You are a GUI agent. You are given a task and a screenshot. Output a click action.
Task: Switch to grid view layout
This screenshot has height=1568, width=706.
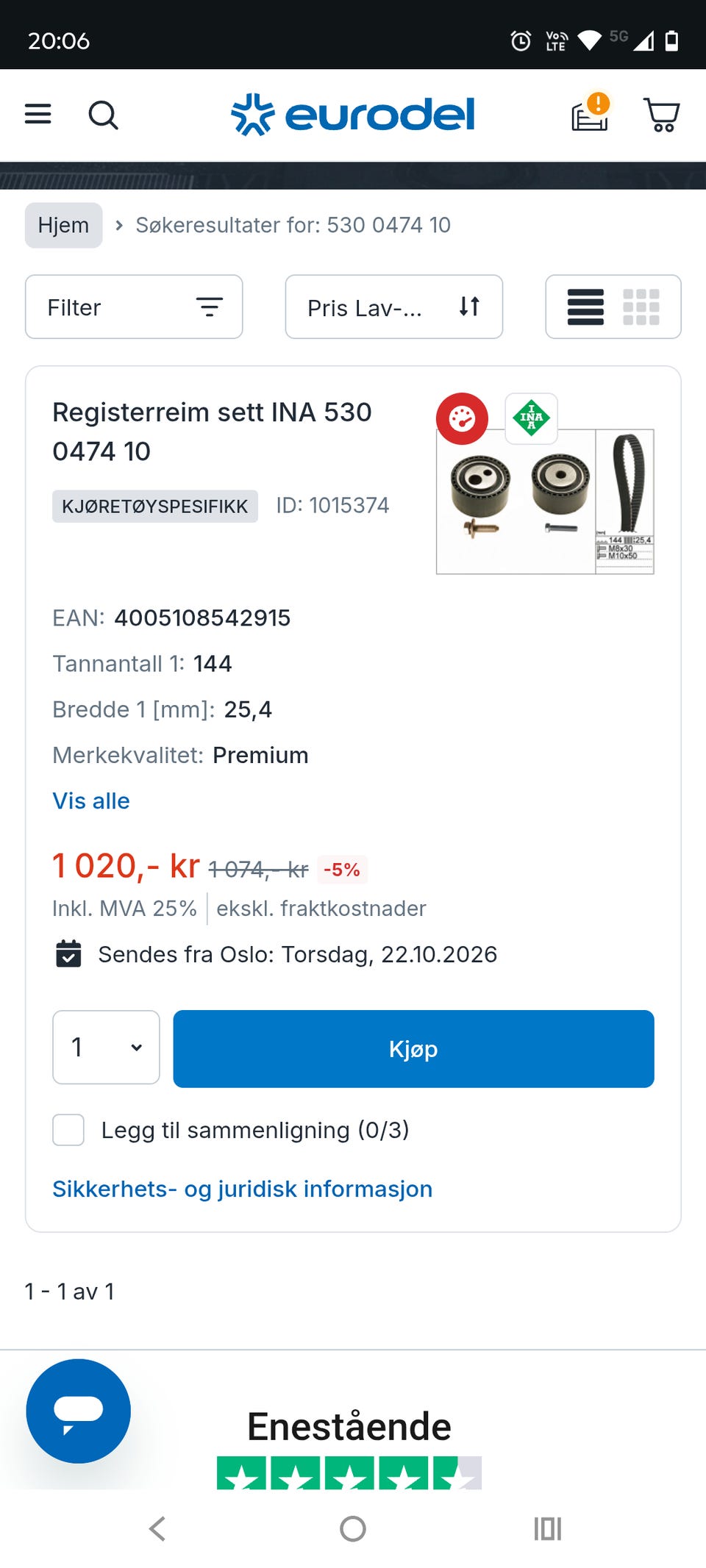click(641, 307)
